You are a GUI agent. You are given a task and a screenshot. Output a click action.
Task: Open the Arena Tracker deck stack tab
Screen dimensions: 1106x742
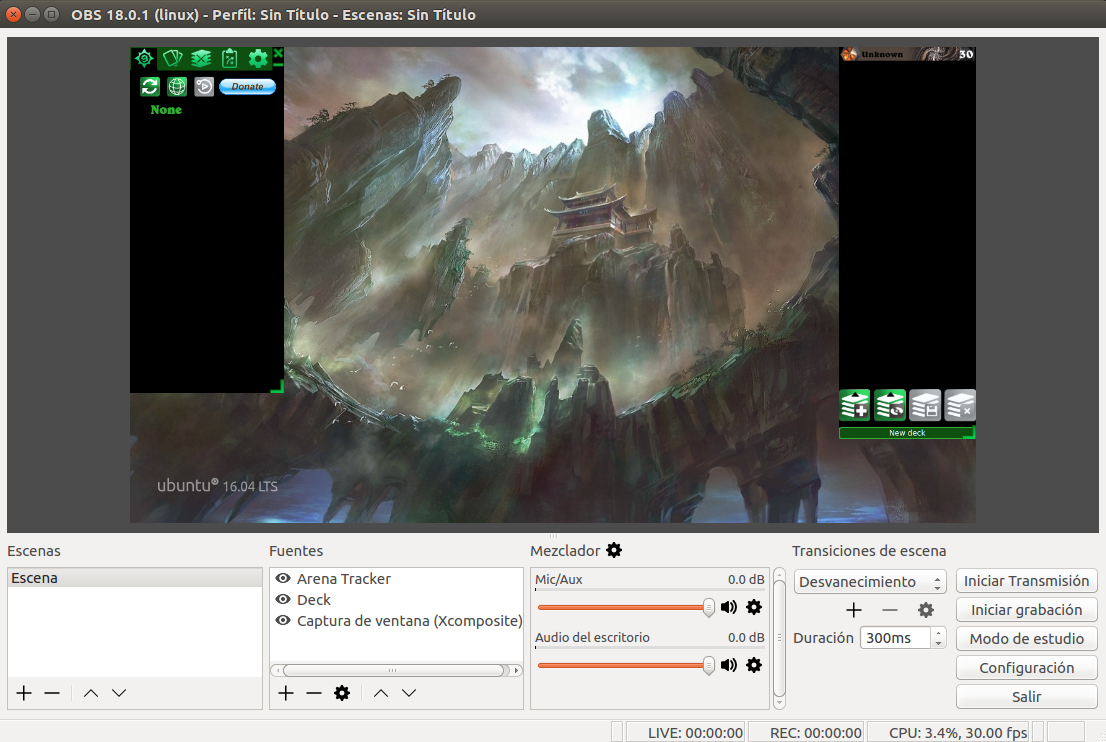pos(201,59)
